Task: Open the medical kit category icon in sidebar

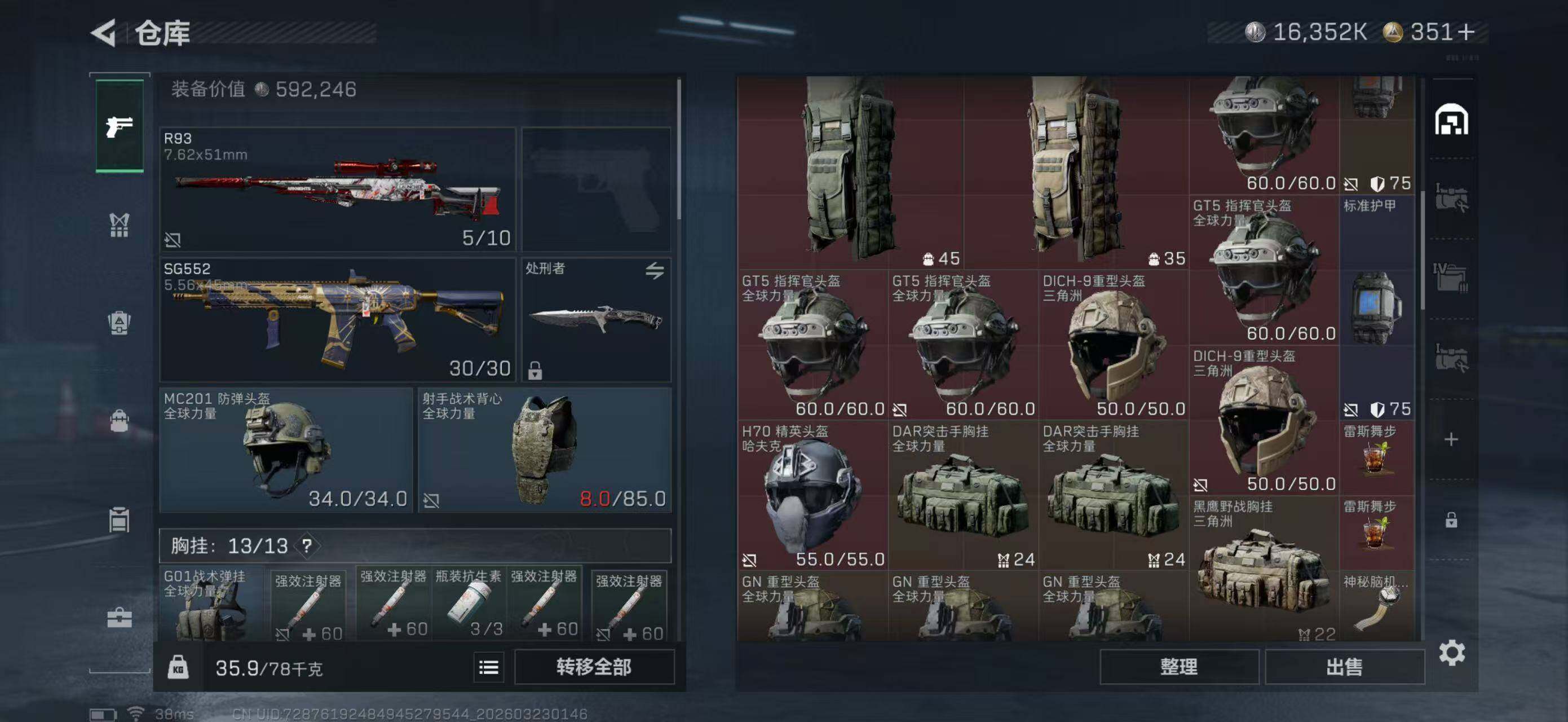Action: (120, 617)
